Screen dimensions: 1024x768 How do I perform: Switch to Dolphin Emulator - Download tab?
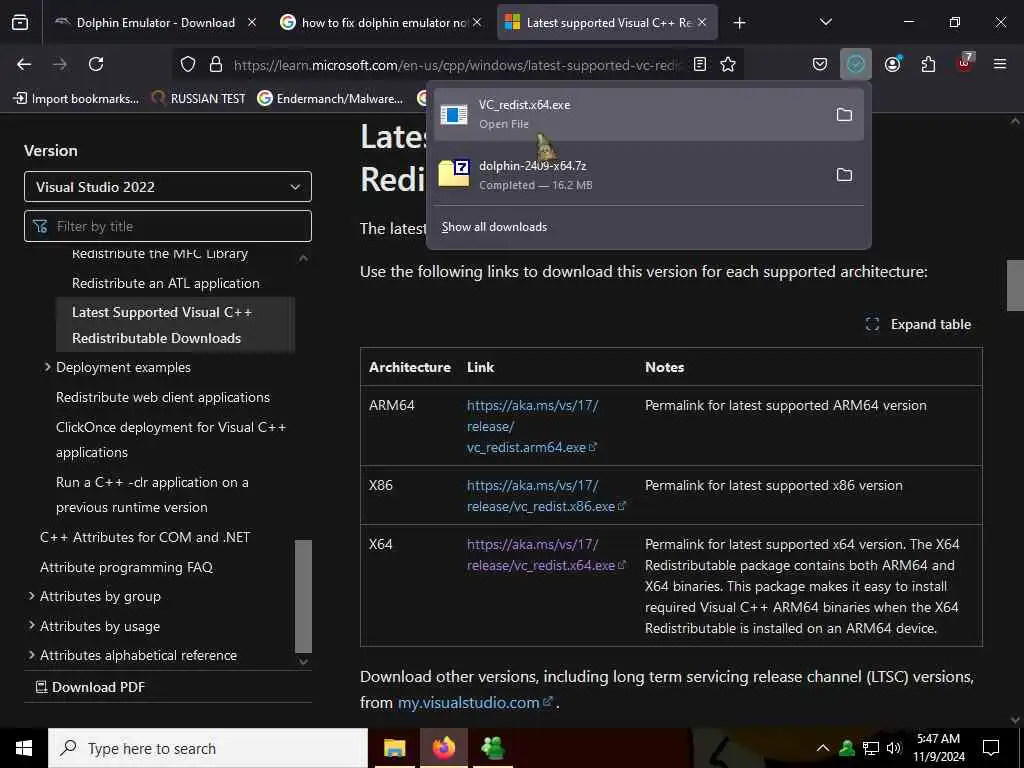(155, 22)
